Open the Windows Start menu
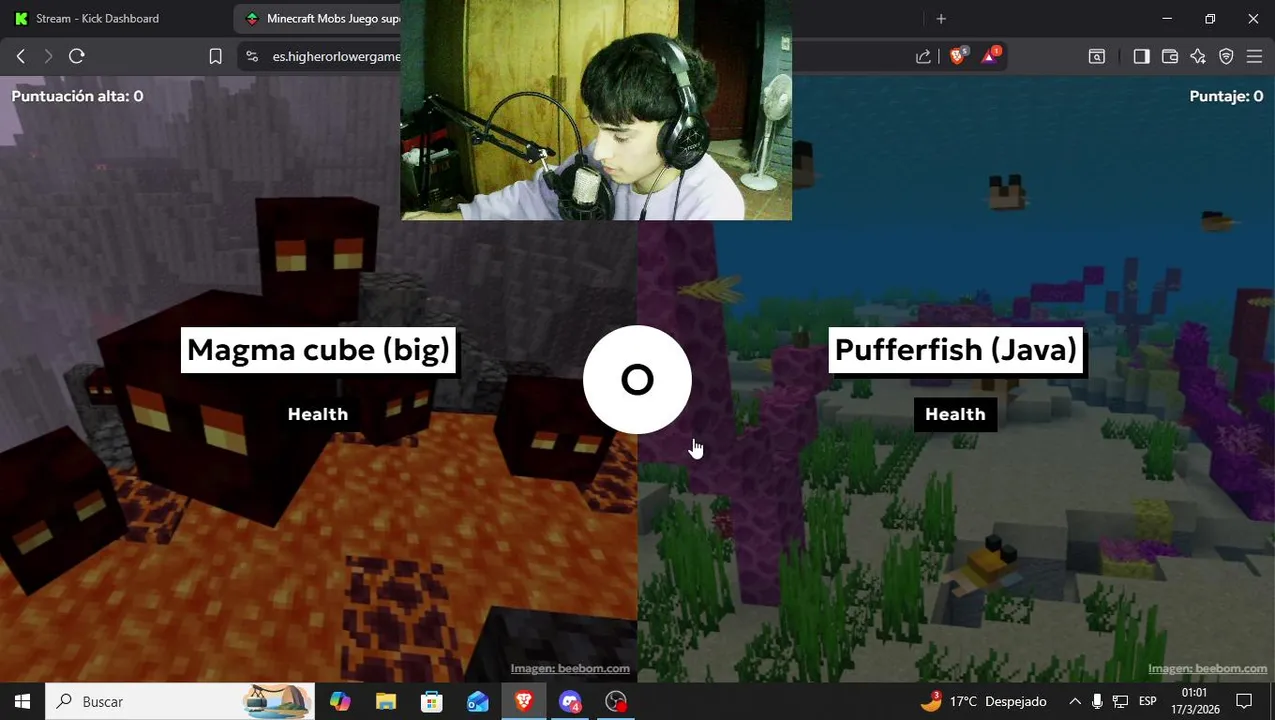The height and width of the screenshot is (720, 1275). [22, 702]
